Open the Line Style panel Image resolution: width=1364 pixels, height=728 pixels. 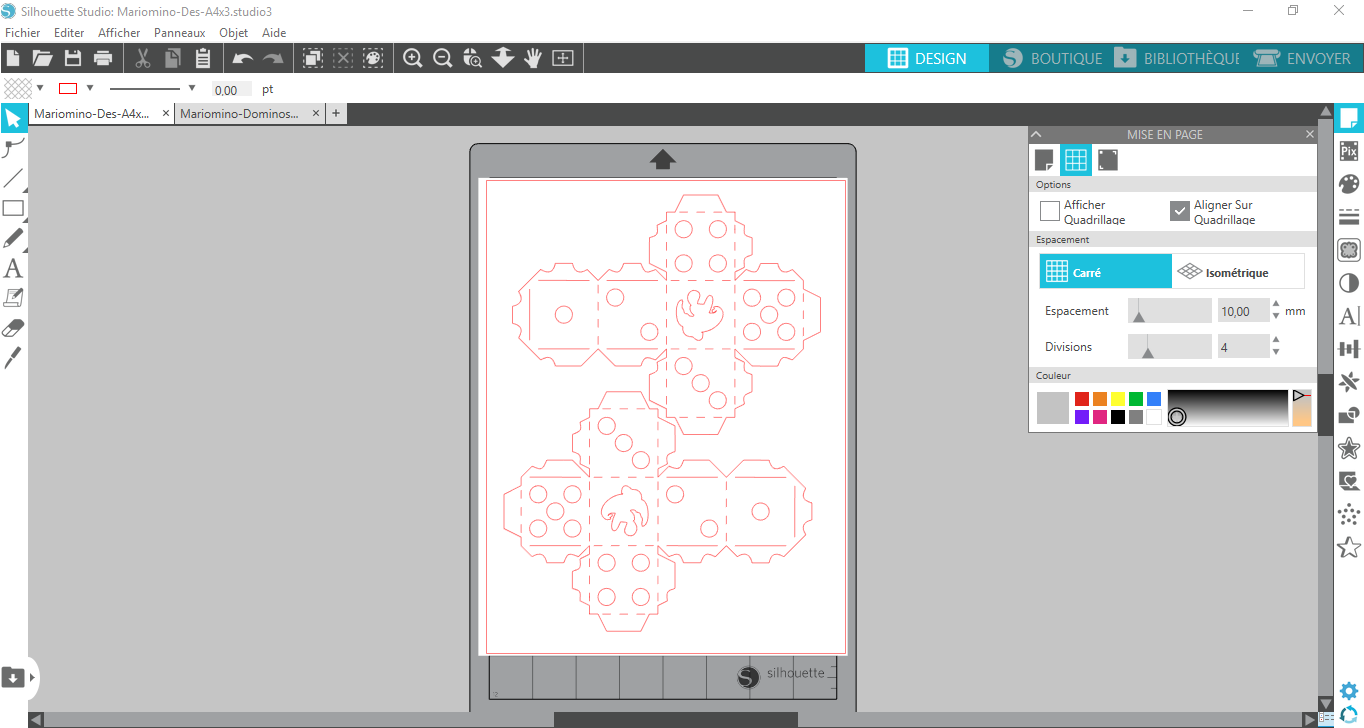coord(1349,217)
